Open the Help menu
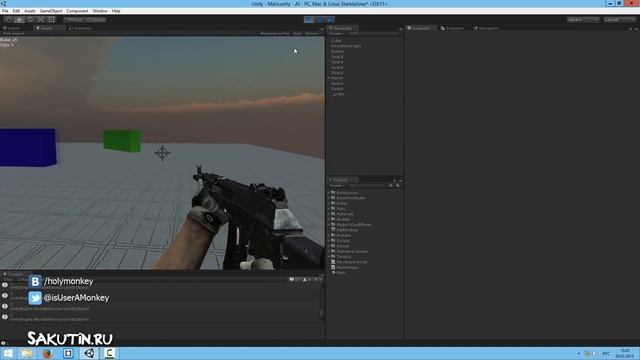The height and width of the screenshot is (360, 640). 116,11
